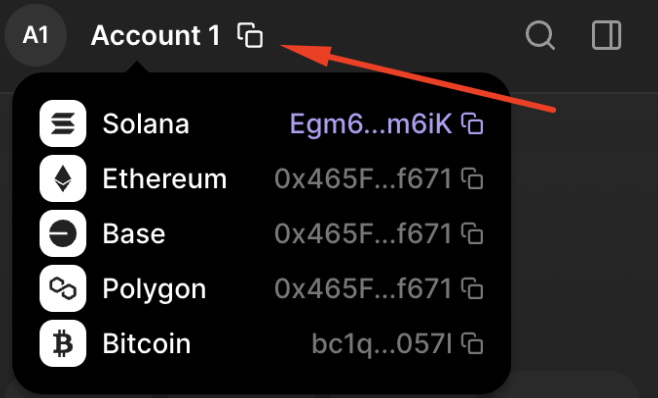Select the Ethereum row label
Viewport: 658px width, 398px height.
164,179
